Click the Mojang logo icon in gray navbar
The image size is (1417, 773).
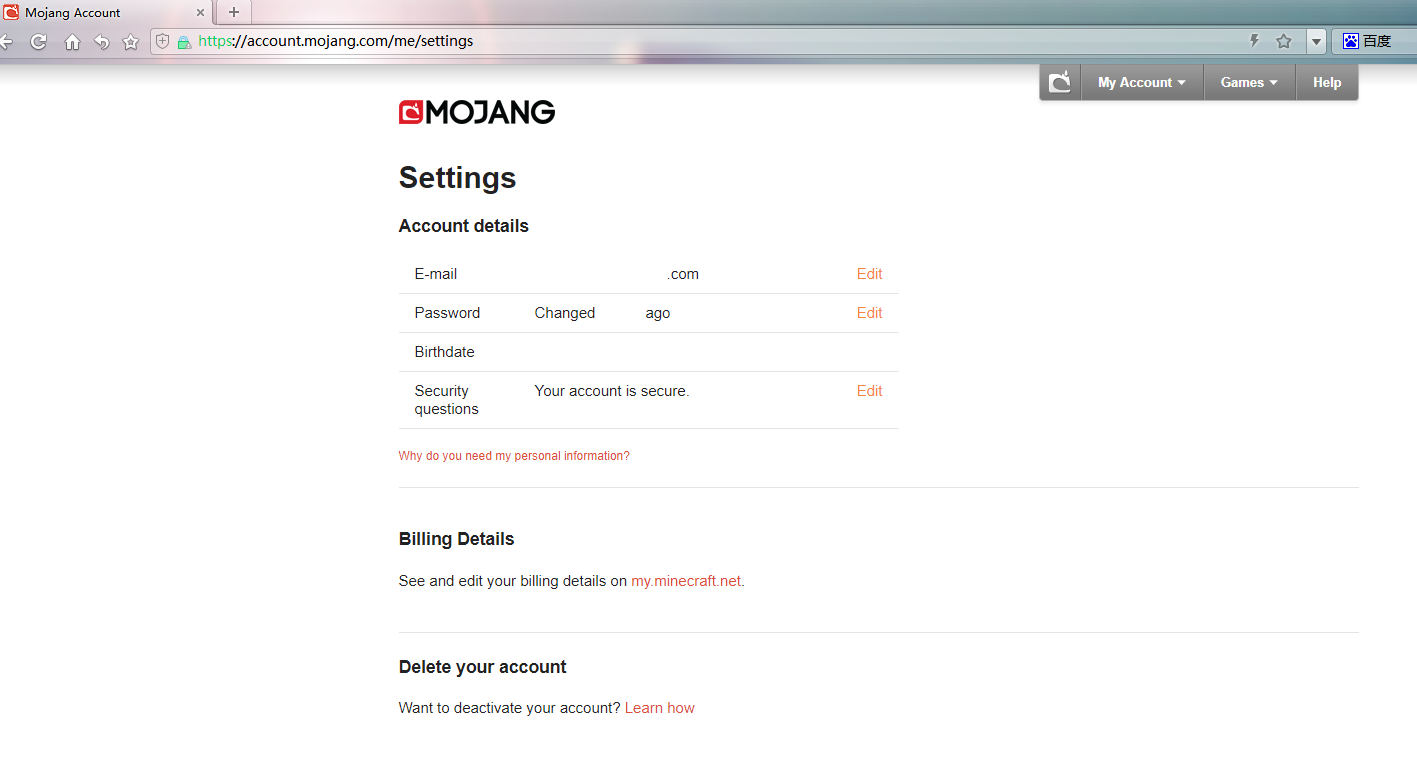pyautogui.click(x=1060, y=82)
